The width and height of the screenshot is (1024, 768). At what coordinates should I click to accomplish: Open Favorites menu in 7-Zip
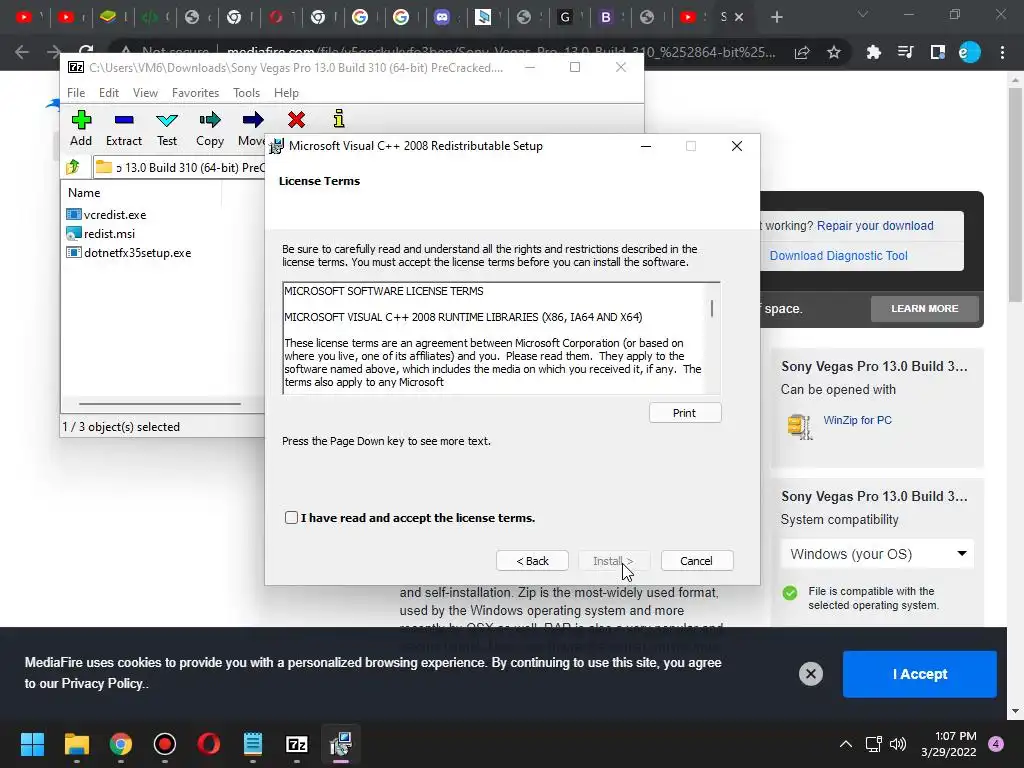point(195,93)
